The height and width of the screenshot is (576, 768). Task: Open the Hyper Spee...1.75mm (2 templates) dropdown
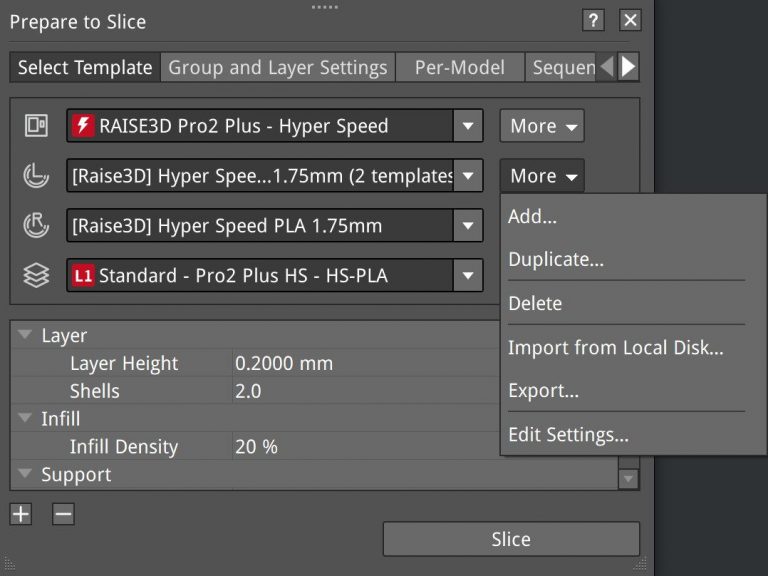click(x=468, y=175)
